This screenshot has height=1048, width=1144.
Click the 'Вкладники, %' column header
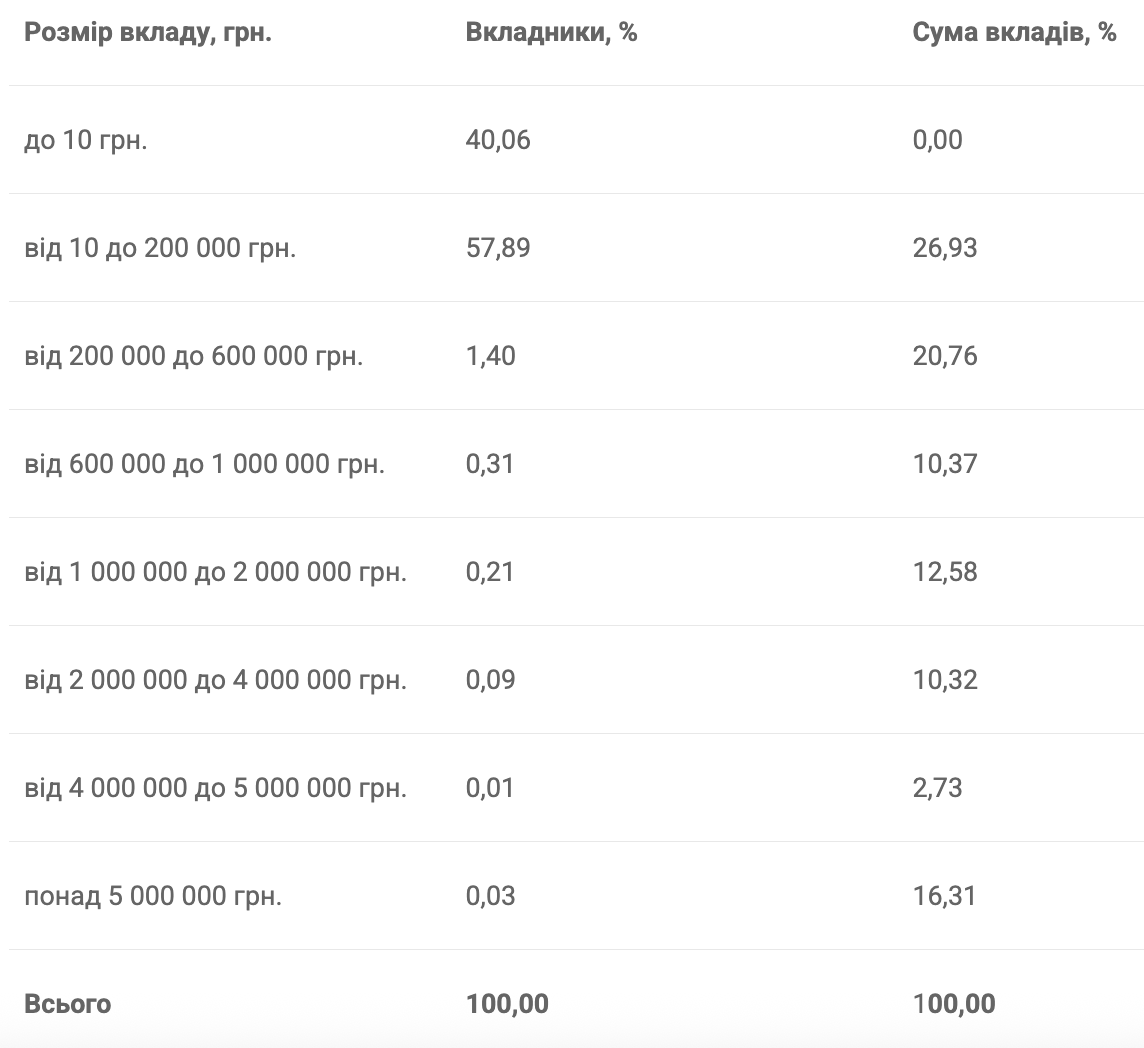[551, 32]
